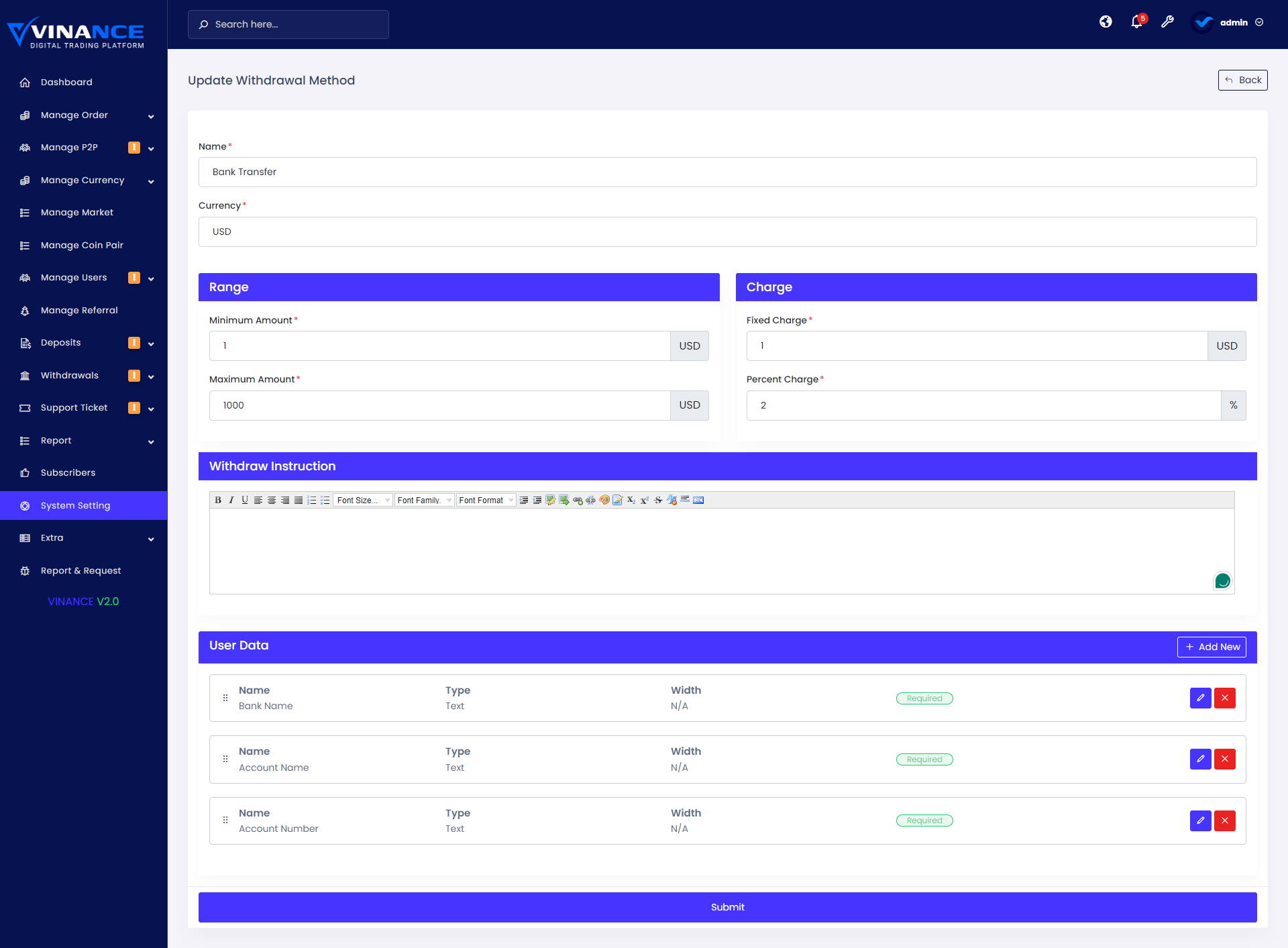Open Report & Request in the sidebar

point(84,571)
